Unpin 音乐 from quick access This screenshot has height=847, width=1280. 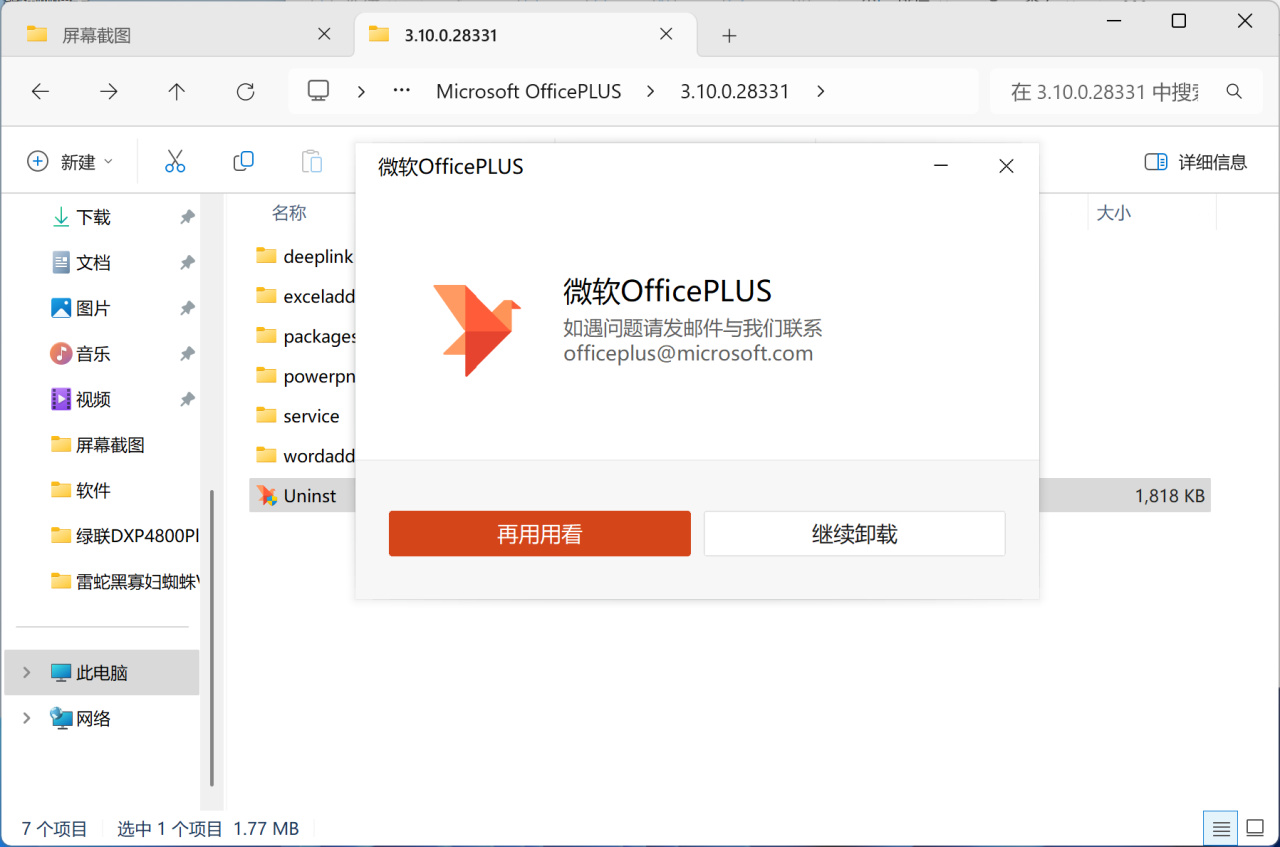187,353
